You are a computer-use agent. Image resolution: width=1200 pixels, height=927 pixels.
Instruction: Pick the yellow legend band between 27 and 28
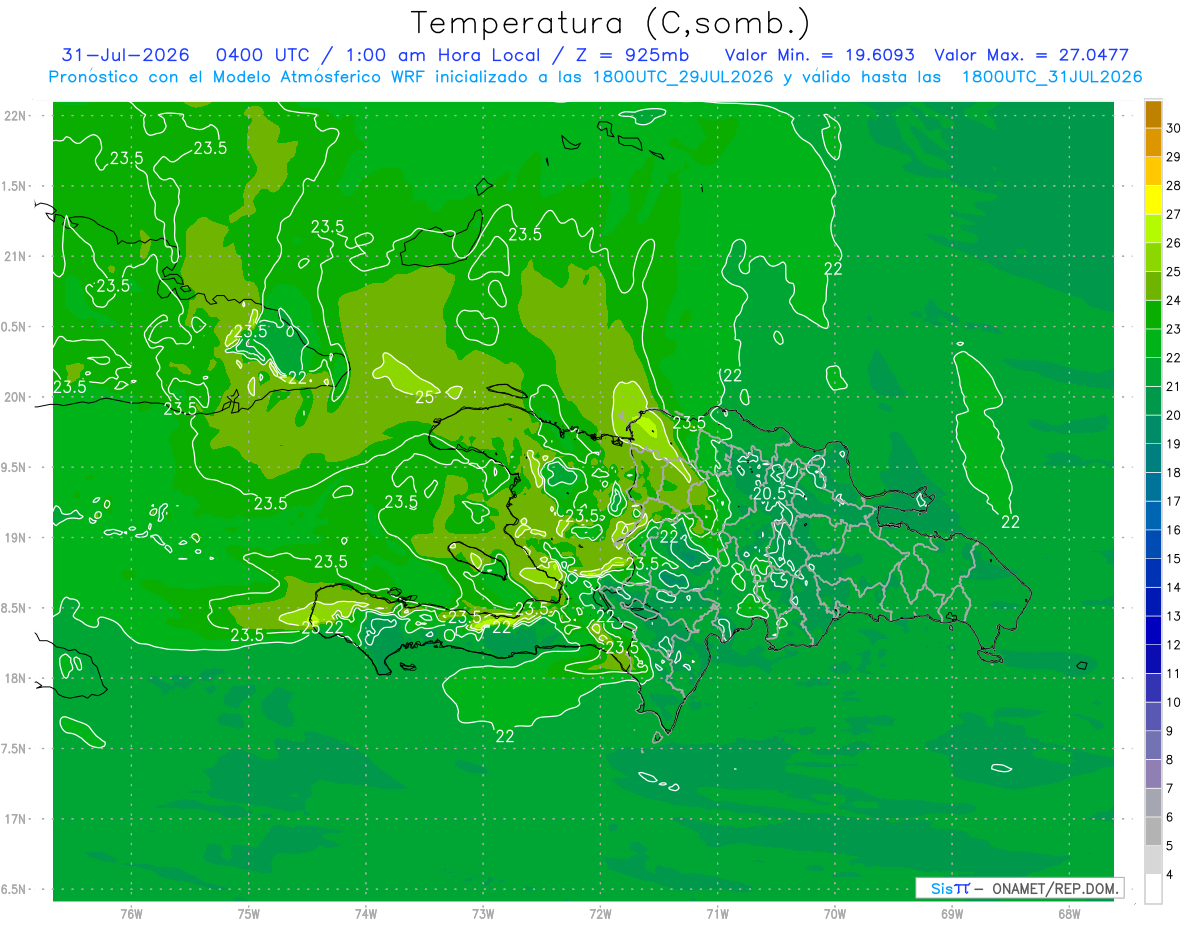click(1153, 200)
